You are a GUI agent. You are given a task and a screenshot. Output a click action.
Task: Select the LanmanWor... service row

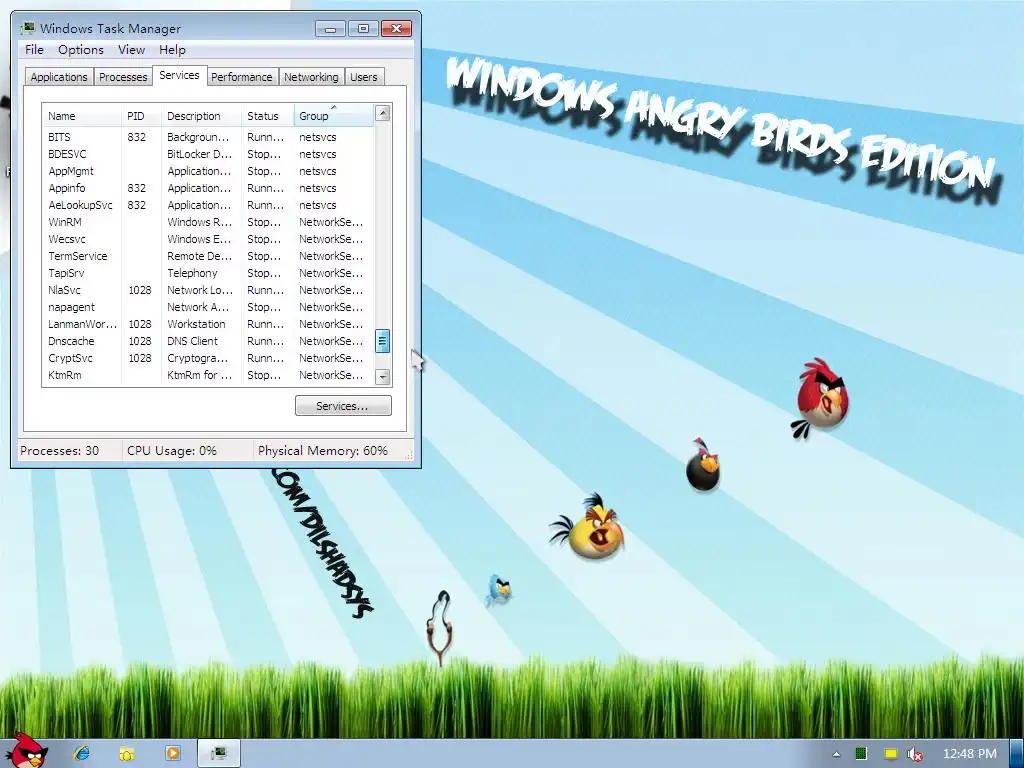[208, 324]
